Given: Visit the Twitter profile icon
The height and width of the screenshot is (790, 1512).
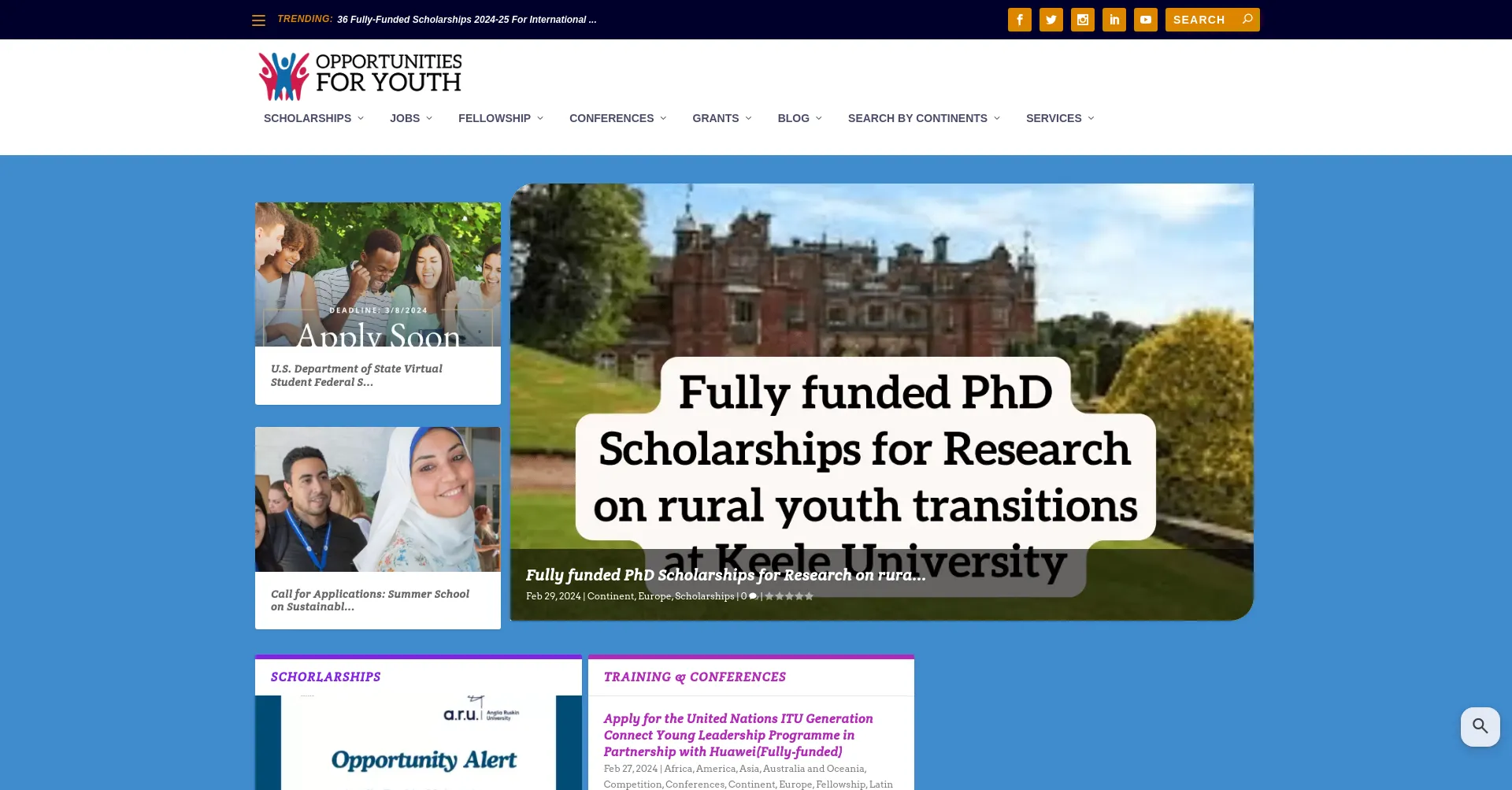Looking at the screenshot, I should [x=1051, y=20].
